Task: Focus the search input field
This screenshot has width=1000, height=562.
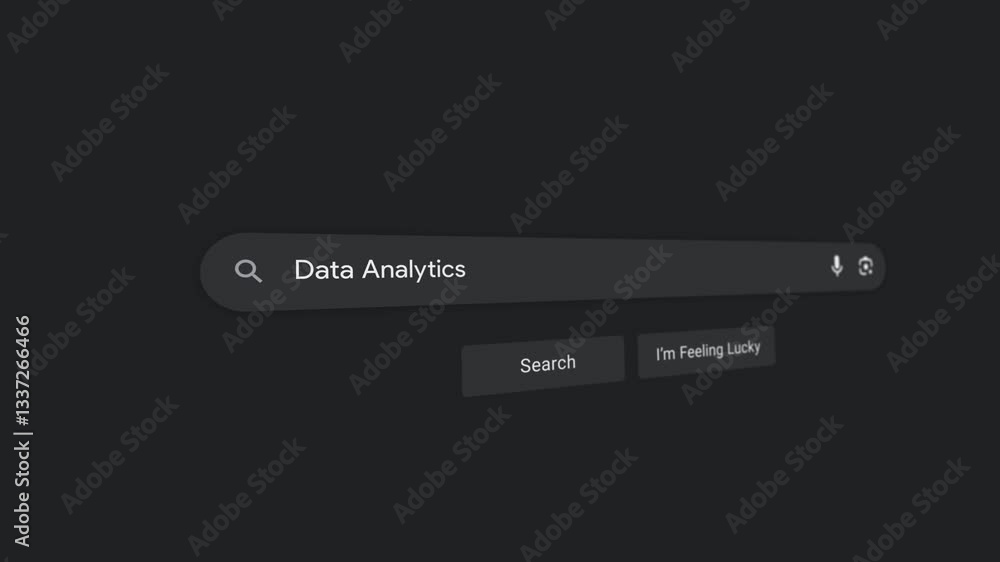Action: point(542,271)
